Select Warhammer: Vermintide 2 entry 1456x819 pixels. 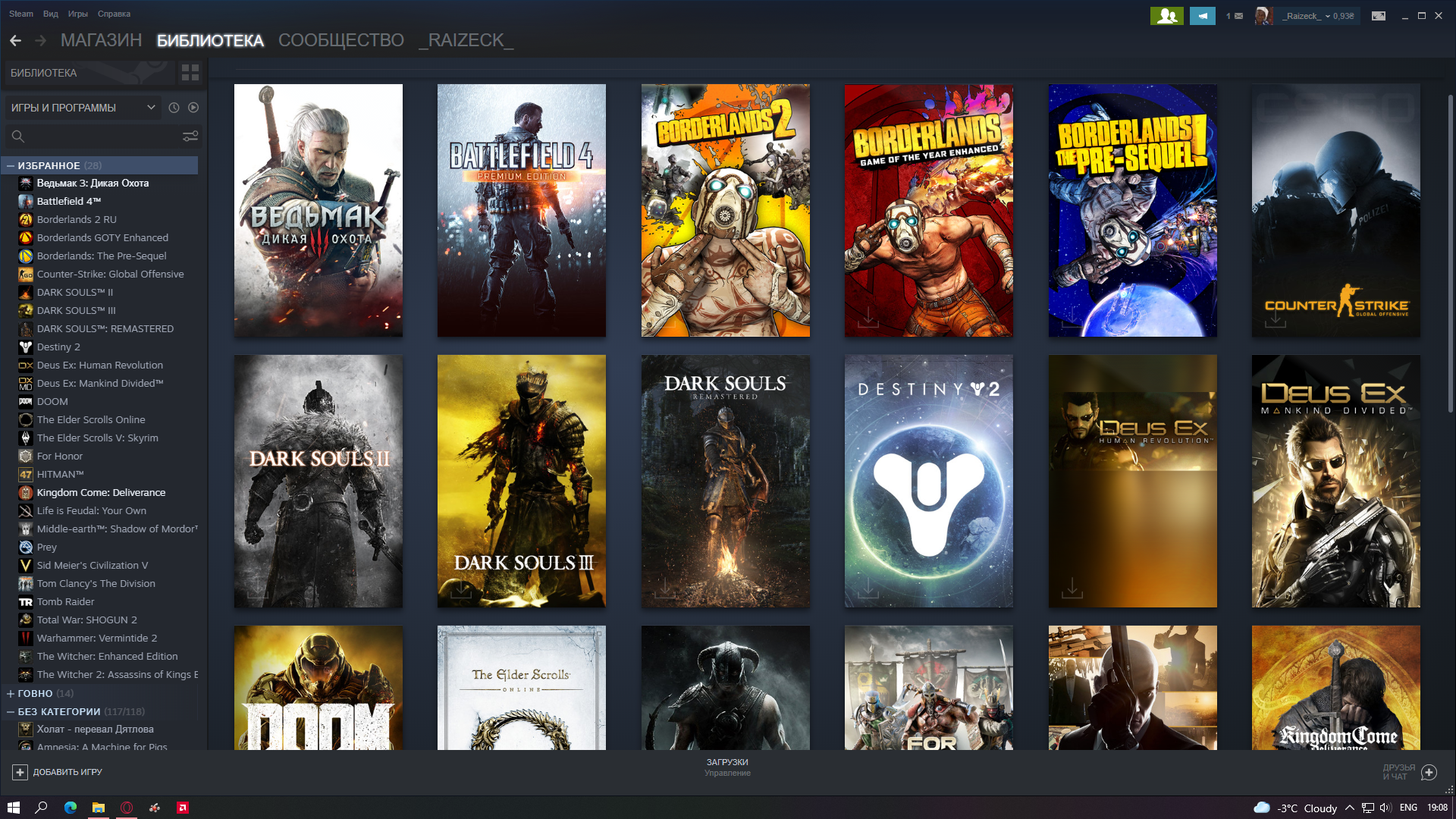tap(97, 638)
